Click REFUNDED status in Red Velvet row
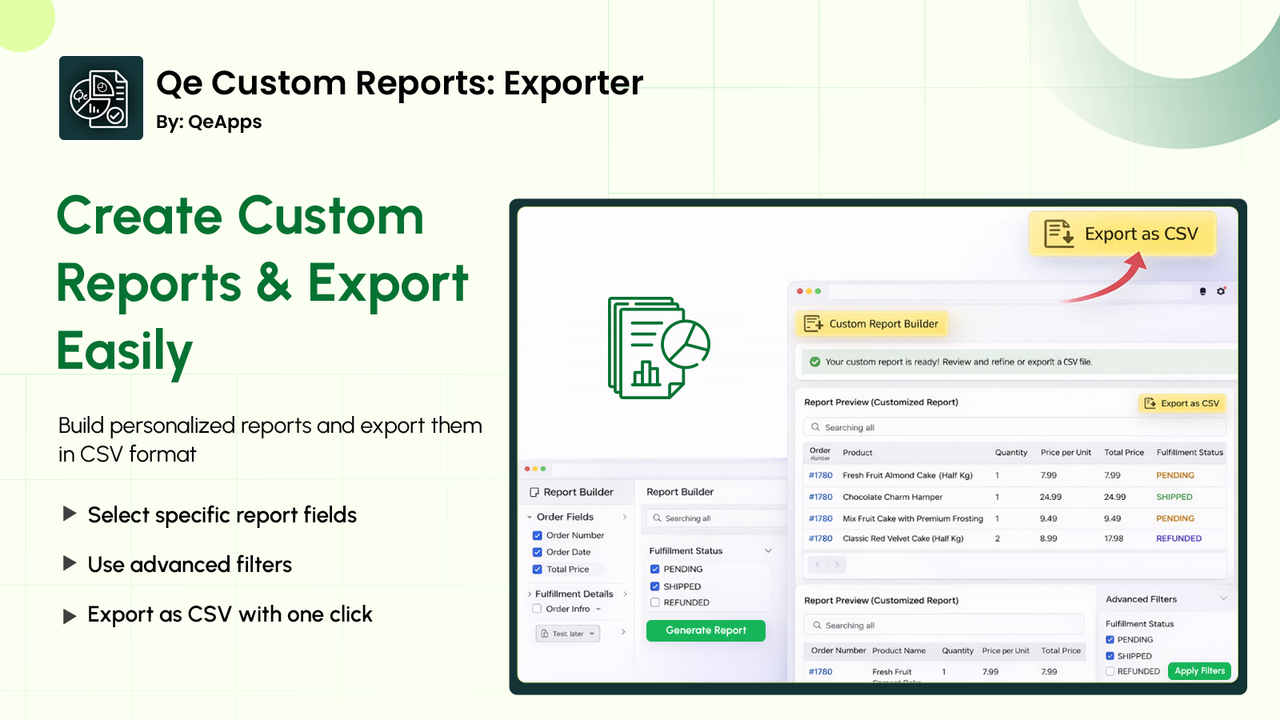The width and height of the screenshot is (1280, 720). pyautogui.click(x=1179, y=538)
